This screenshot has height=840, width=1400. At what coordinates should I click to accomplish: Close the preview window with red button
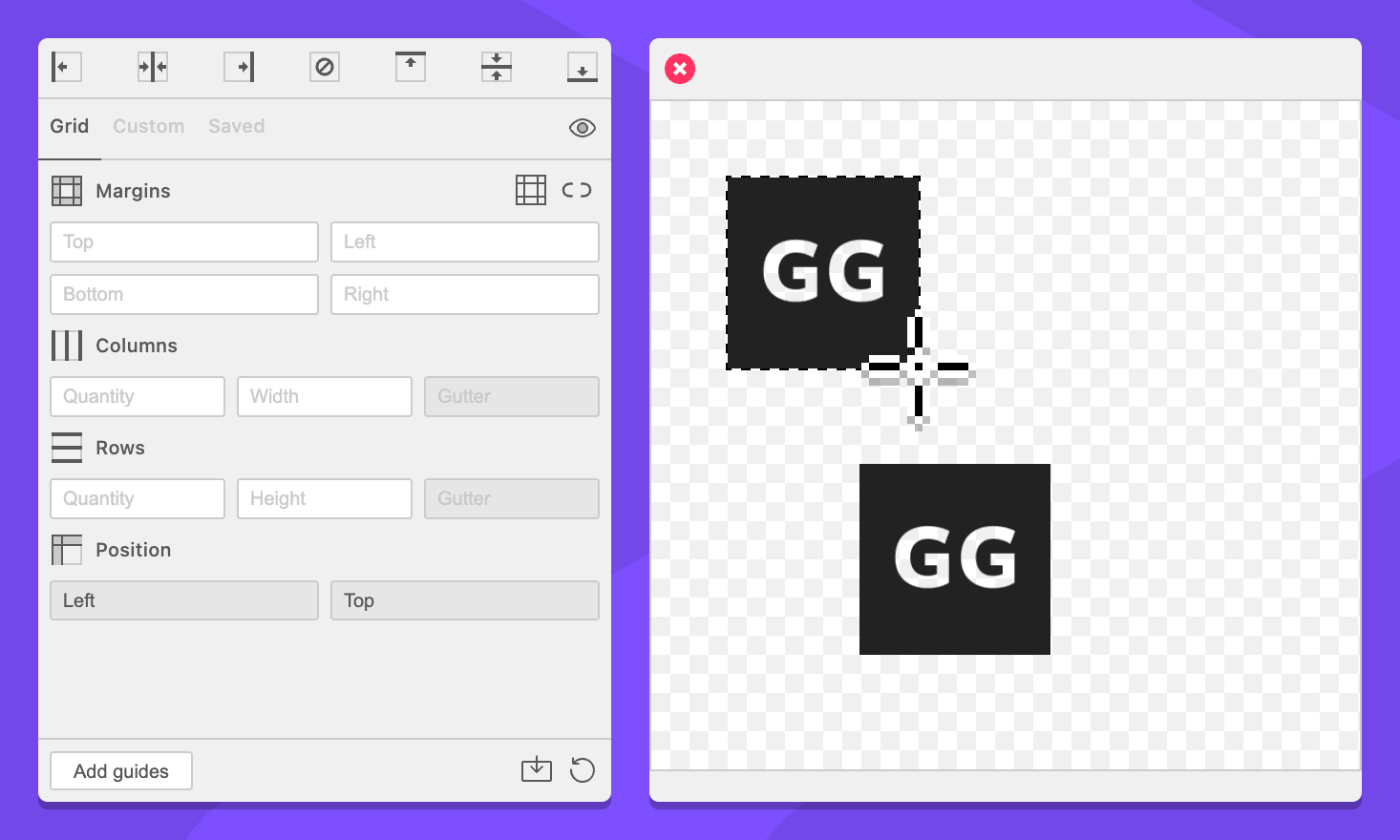point(680,69)
